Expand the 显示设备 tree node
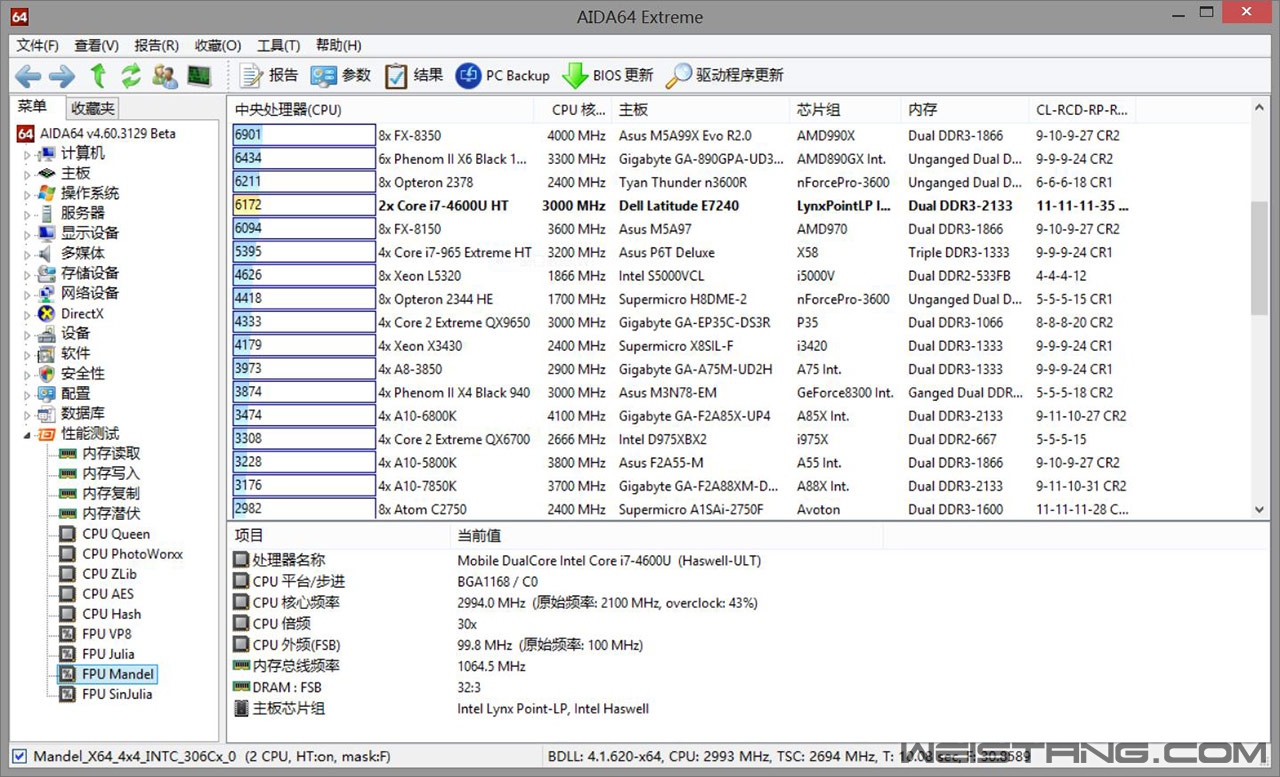 click(x=28, y=234)
